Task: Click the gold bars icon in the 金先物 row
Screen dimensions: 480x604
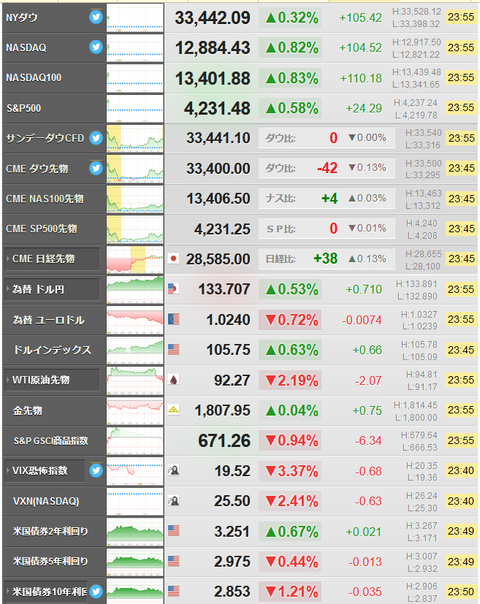Action: click(174, 410)
